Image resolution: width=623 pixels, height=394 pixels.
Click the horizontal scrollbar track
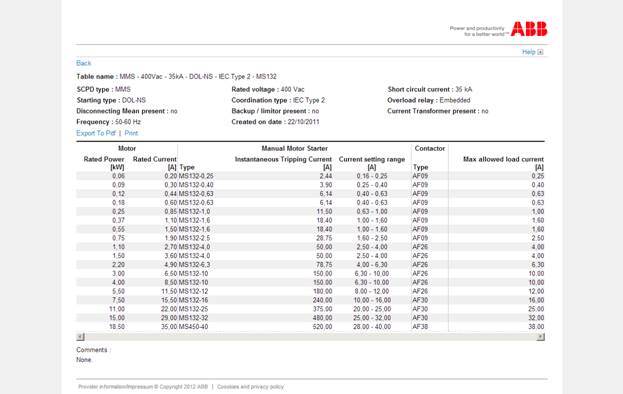310,337
